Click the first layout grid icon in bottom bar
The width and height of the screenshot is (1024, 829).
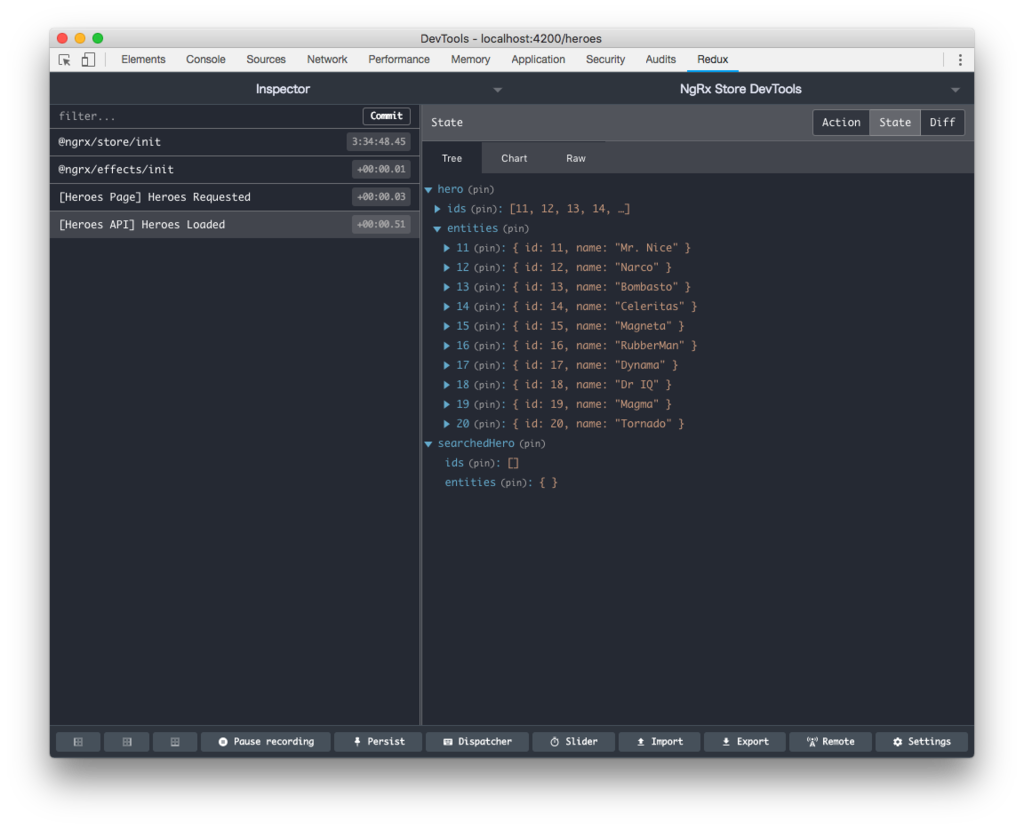[x=78, y=741]
